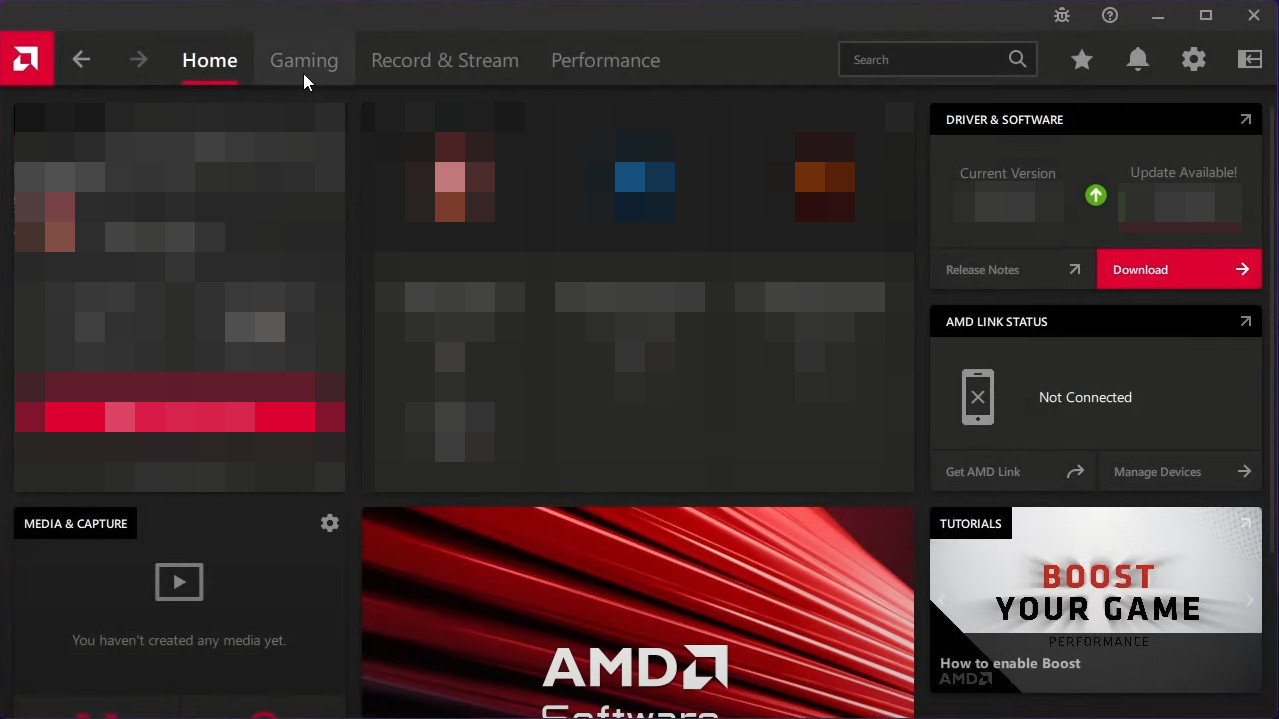Go to the previous tutorial with left chevron
Screen dimensions: 1279x719
[941, 600]
